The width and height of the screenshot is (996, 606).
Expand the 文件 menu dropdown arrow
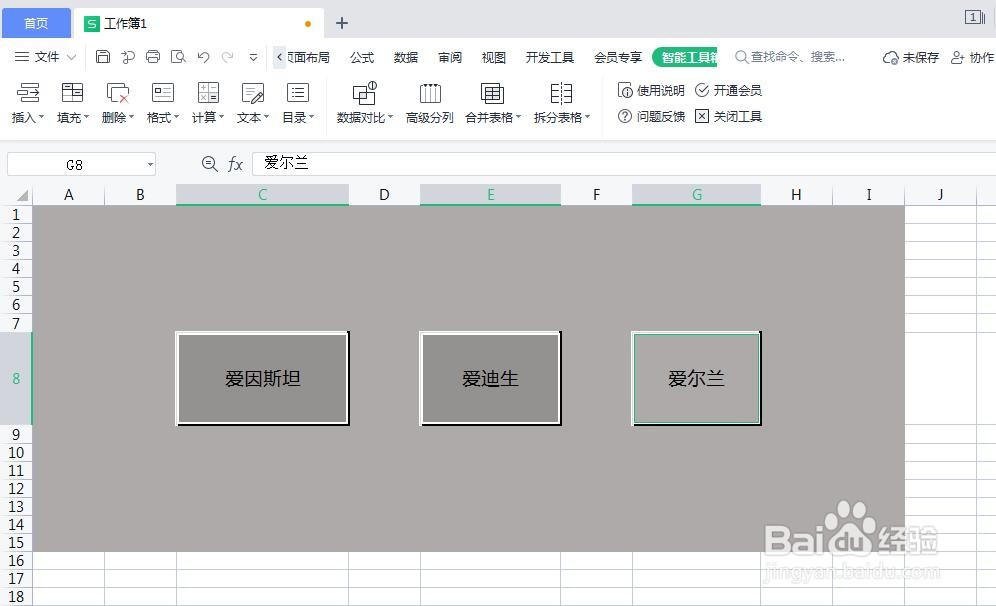click(x=71, y=57)
